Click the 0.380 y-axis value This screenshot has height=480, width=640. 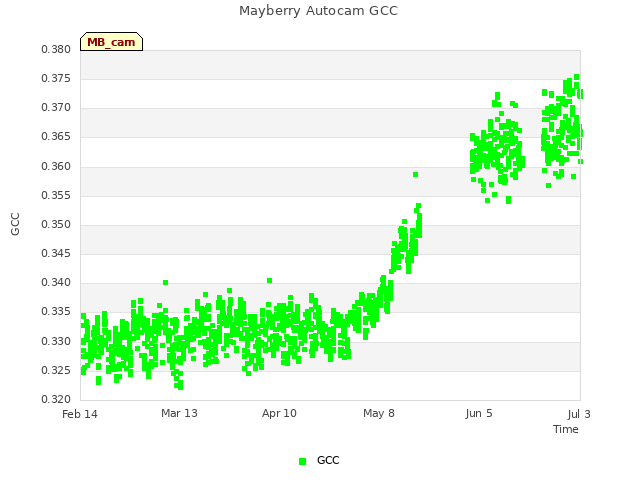[x=56, y=49]
